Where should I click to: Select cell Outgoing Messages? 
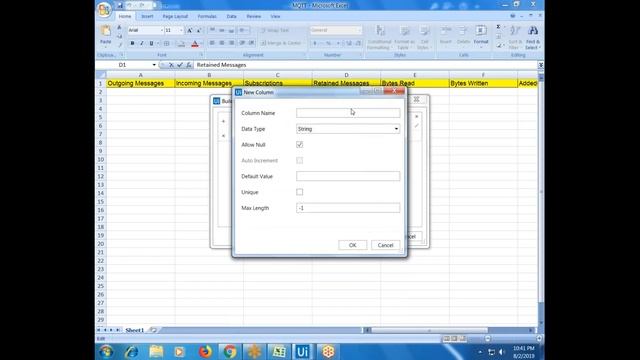point(140,83)
